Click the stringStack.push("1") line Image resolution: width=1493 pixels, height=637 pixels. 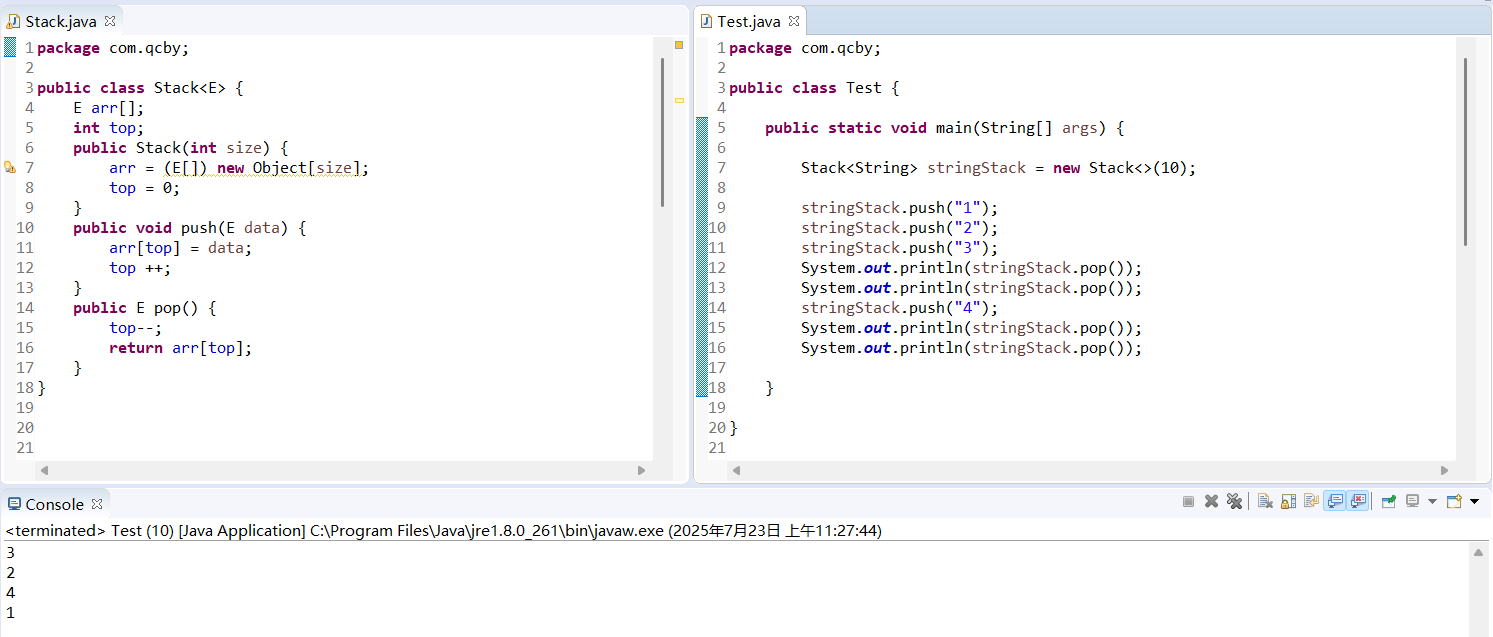pyautogui.click(x=899, y=208)
